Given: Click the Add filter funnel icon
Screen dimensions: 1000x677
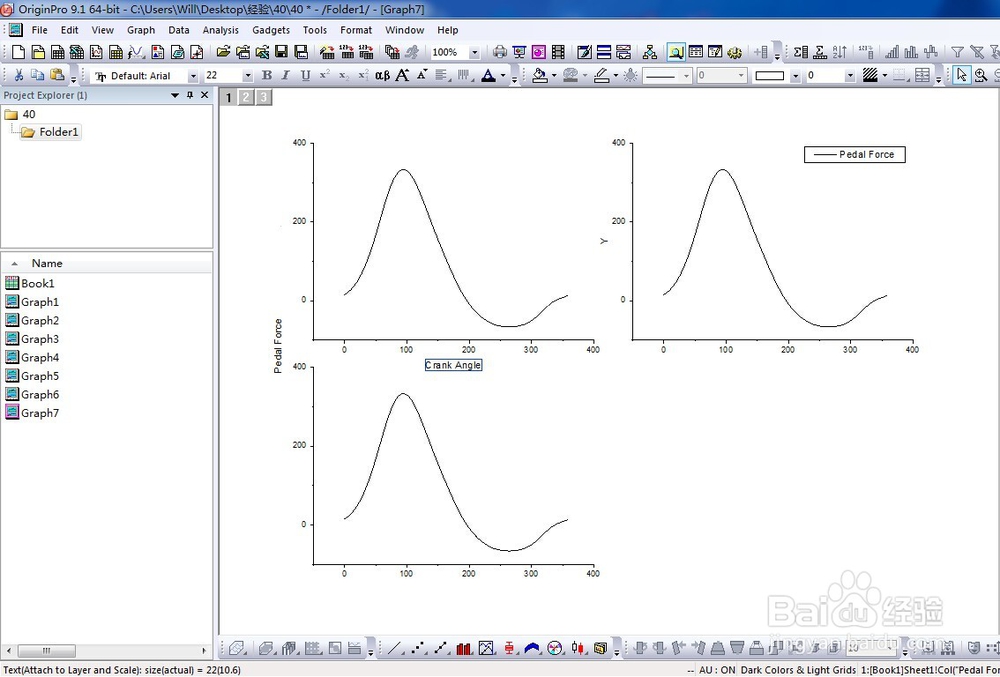Looking at the screenshot, I should pyautogui.click(x=957, y=52).
